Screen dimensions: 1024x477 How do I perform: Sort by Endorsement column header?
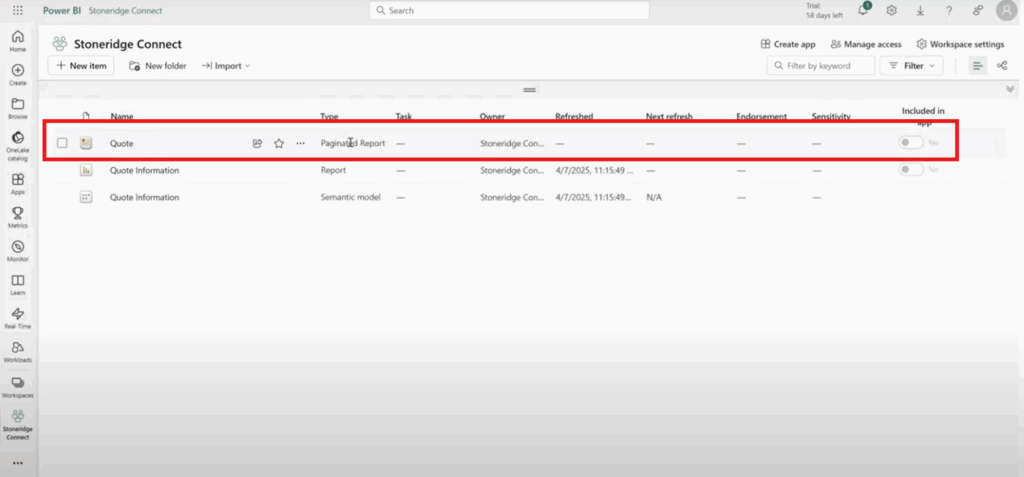[761, 116]
